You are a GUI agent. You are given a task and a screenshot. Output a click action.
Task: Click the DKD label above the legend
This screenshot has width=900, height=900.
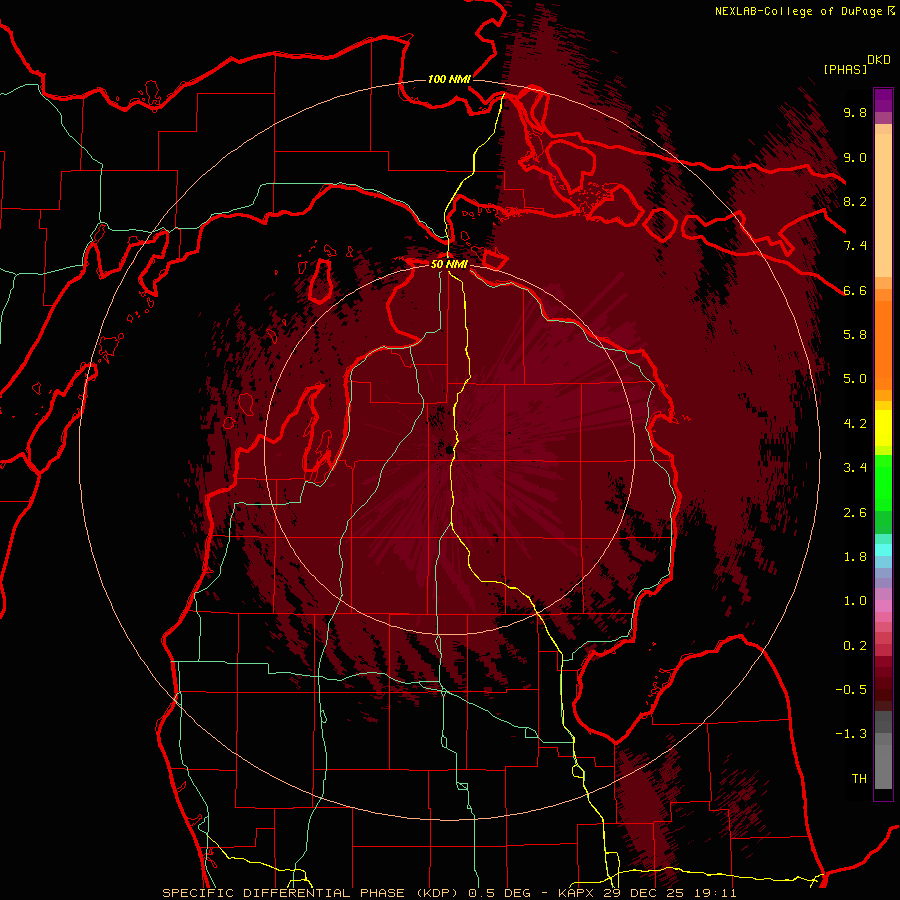coord(879,60)
